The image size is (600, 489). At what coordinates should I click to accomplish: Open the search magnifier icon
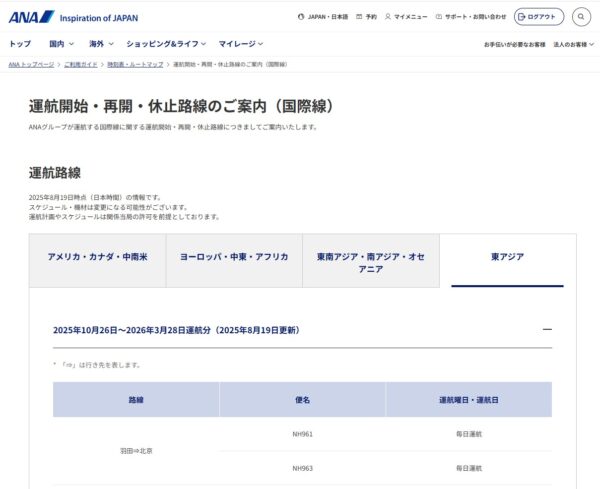tap(581, 17)
